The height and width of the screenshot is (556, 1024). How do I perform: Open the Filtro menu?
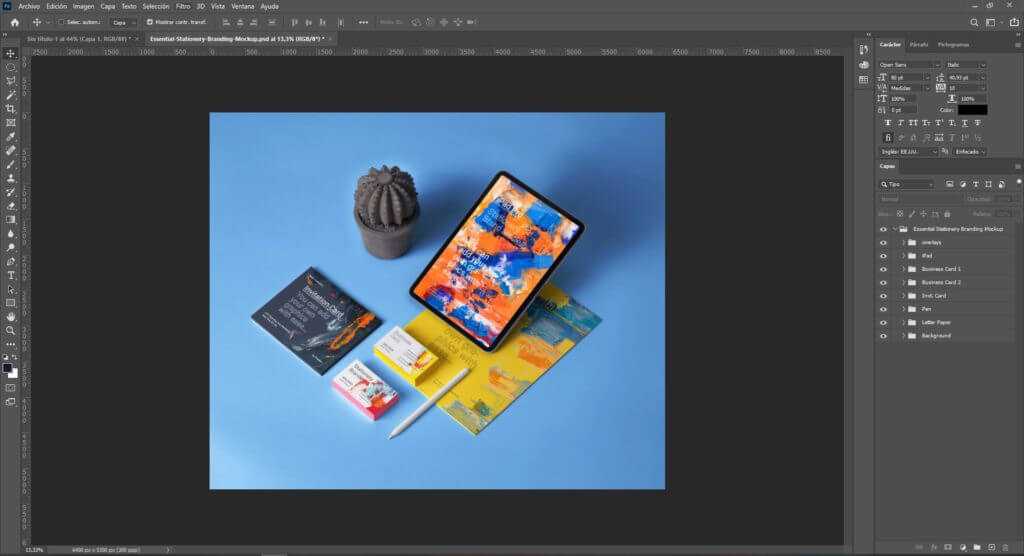[x=183, y=6]
